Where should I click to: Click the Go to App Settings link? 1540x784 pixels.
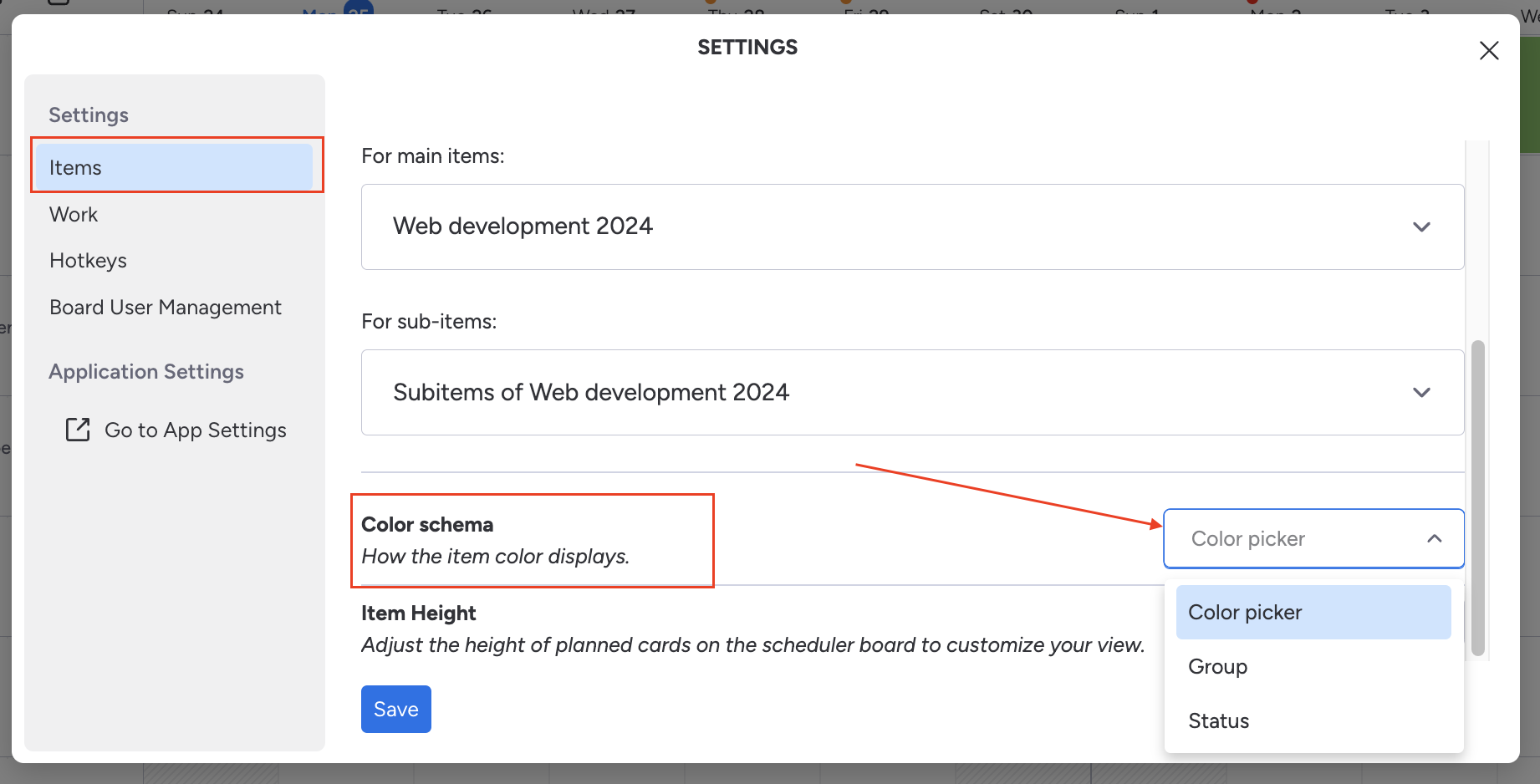pyautogui.click(x=195, y=430)
